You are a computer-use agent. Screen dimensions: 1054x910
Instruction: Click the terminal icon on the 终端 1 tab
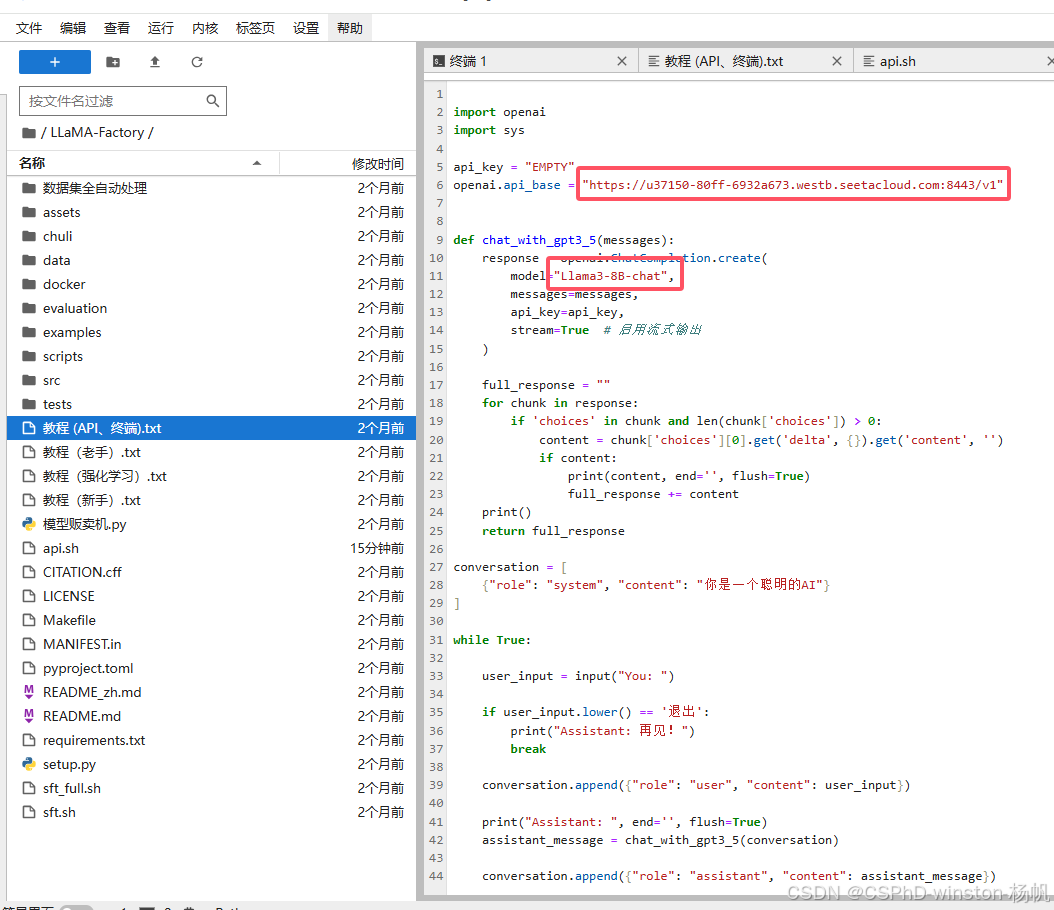[439, 61]
